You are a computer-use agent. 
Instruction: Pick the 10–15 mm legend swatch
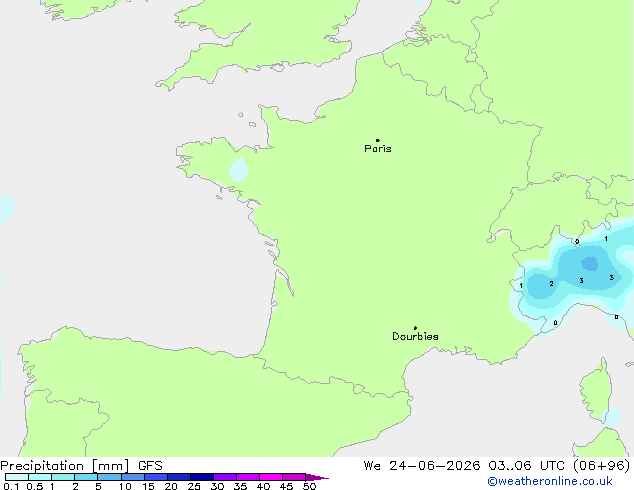(133, 477)
